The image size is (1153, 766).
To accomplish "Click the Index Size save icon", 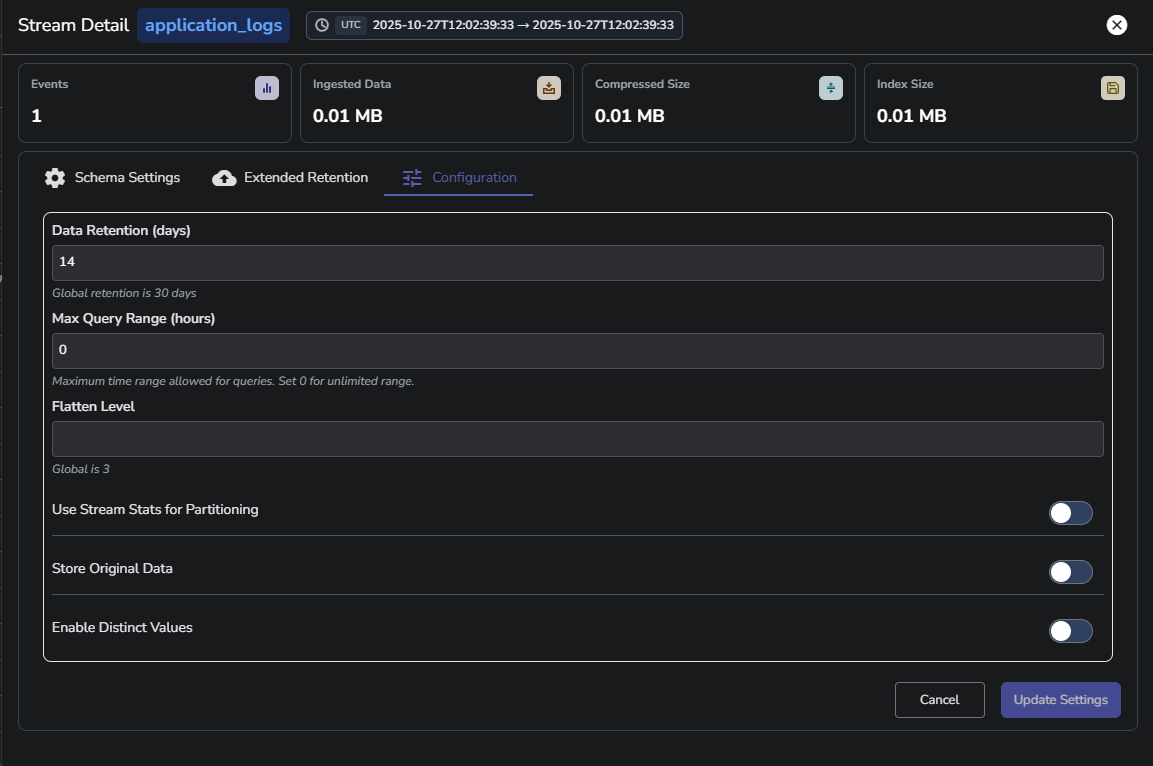I will point(1112,88).
